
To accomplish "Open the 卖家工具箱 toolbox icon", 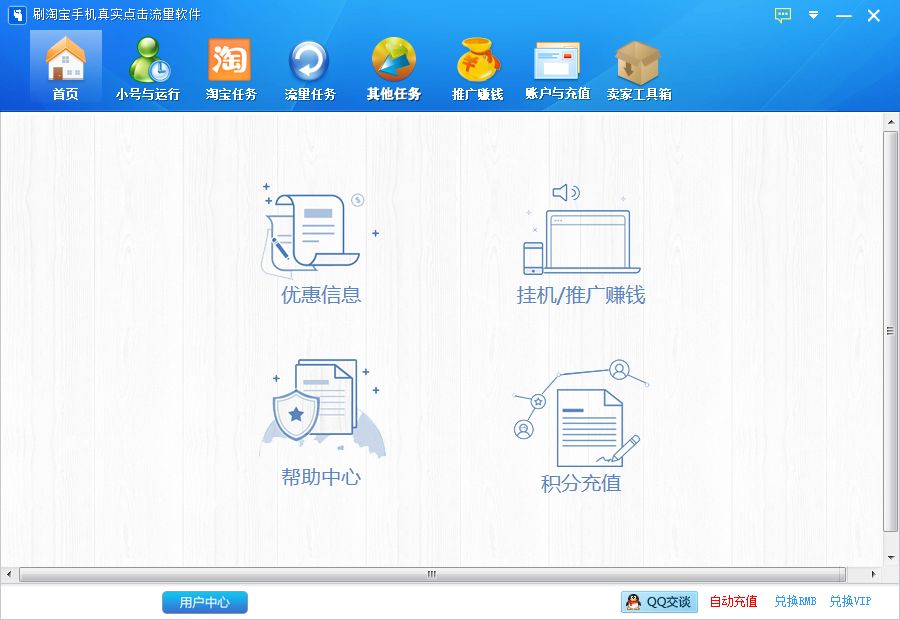I will (638, 62).
